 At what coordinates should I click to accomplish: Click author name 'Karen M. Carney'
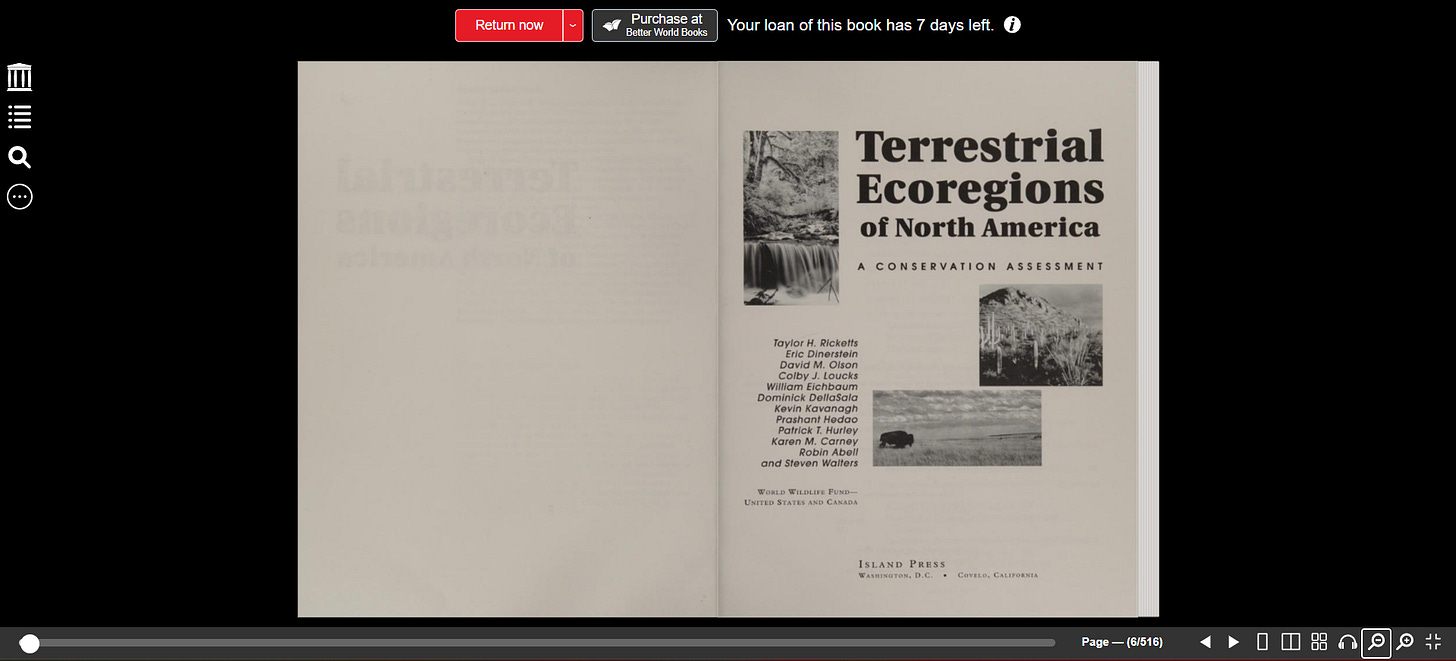(815, 442)
